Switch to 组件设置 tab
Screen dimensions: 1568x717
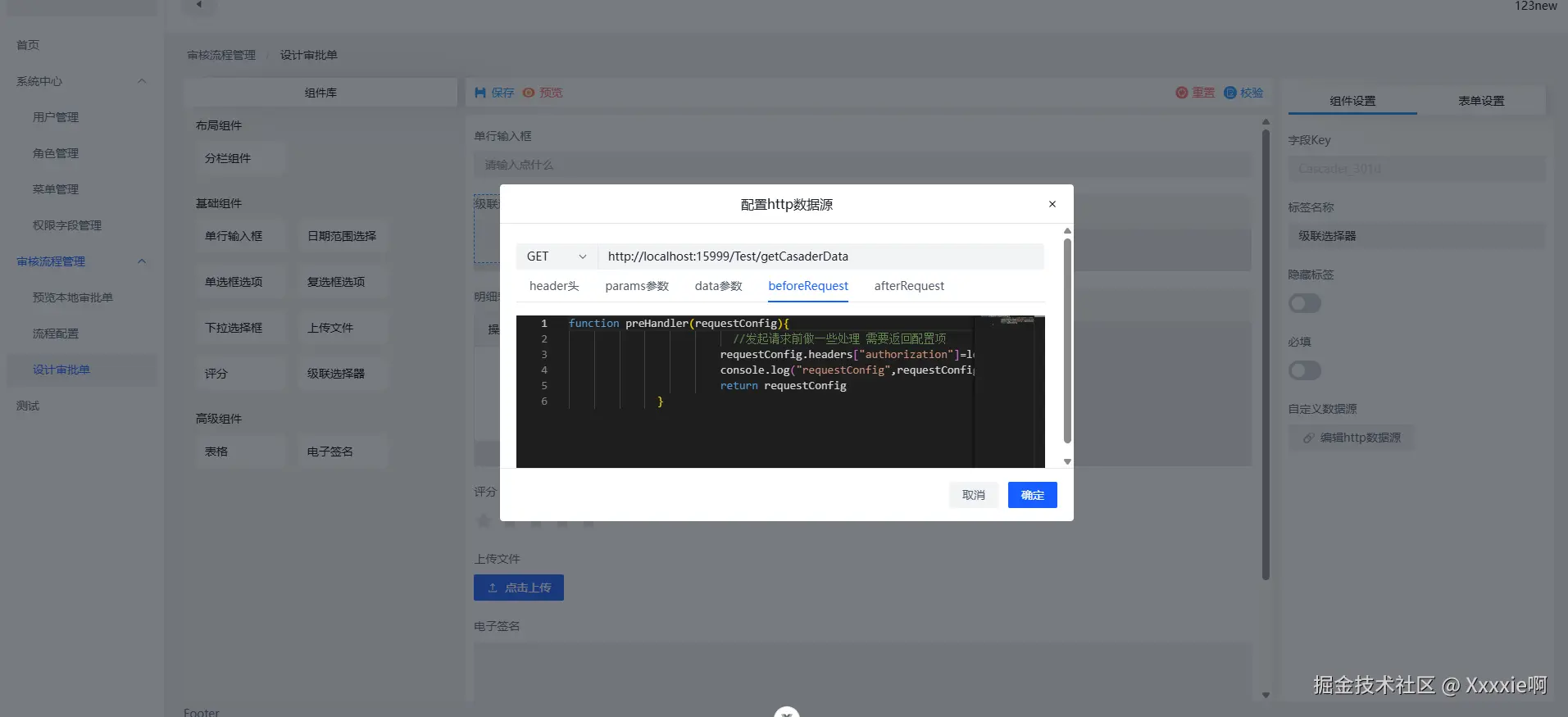coord(1352,101)
